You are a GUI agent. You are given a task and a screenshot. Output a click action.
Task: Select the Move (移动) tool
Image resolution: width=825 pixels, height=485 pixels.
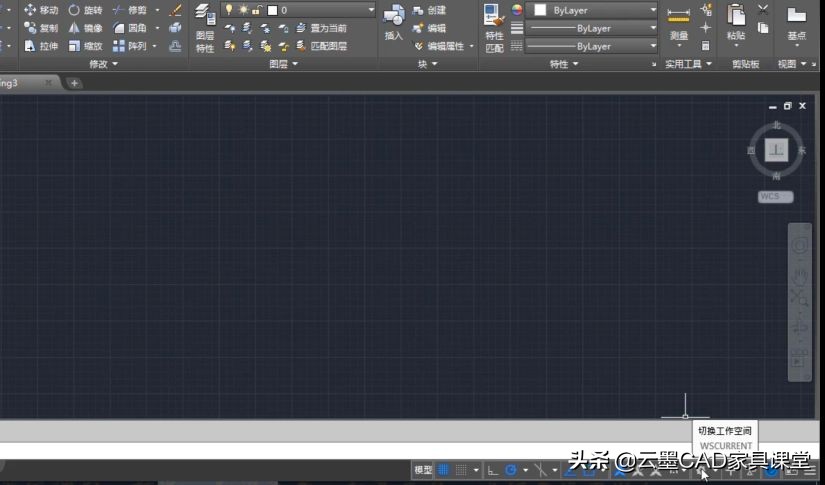40,10
